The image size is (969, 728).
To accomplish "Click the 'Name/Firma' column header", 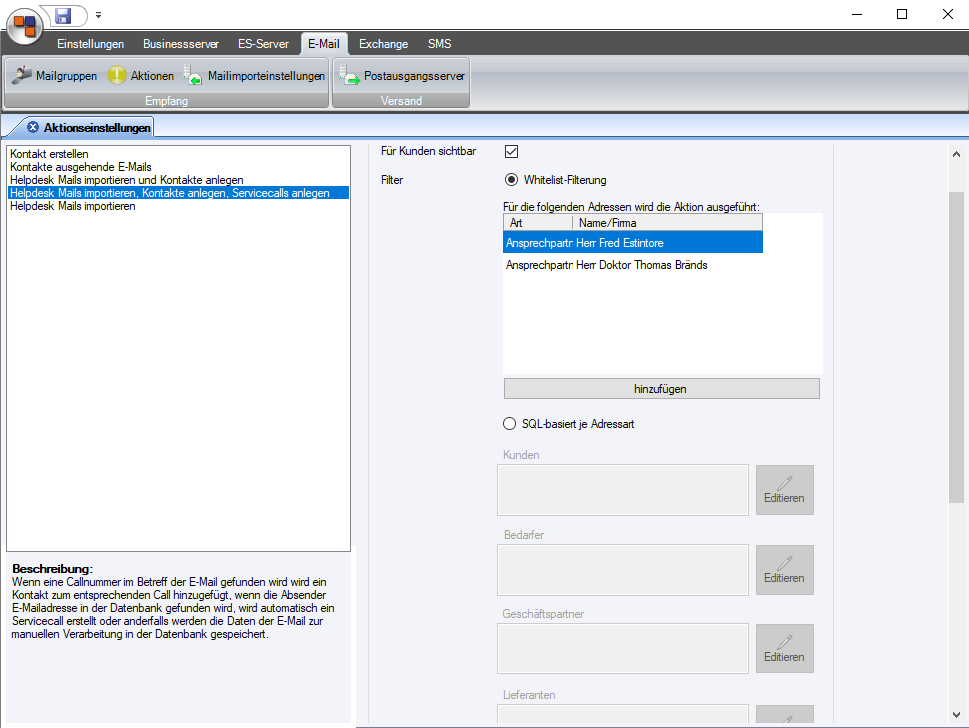I will [667, 223].
